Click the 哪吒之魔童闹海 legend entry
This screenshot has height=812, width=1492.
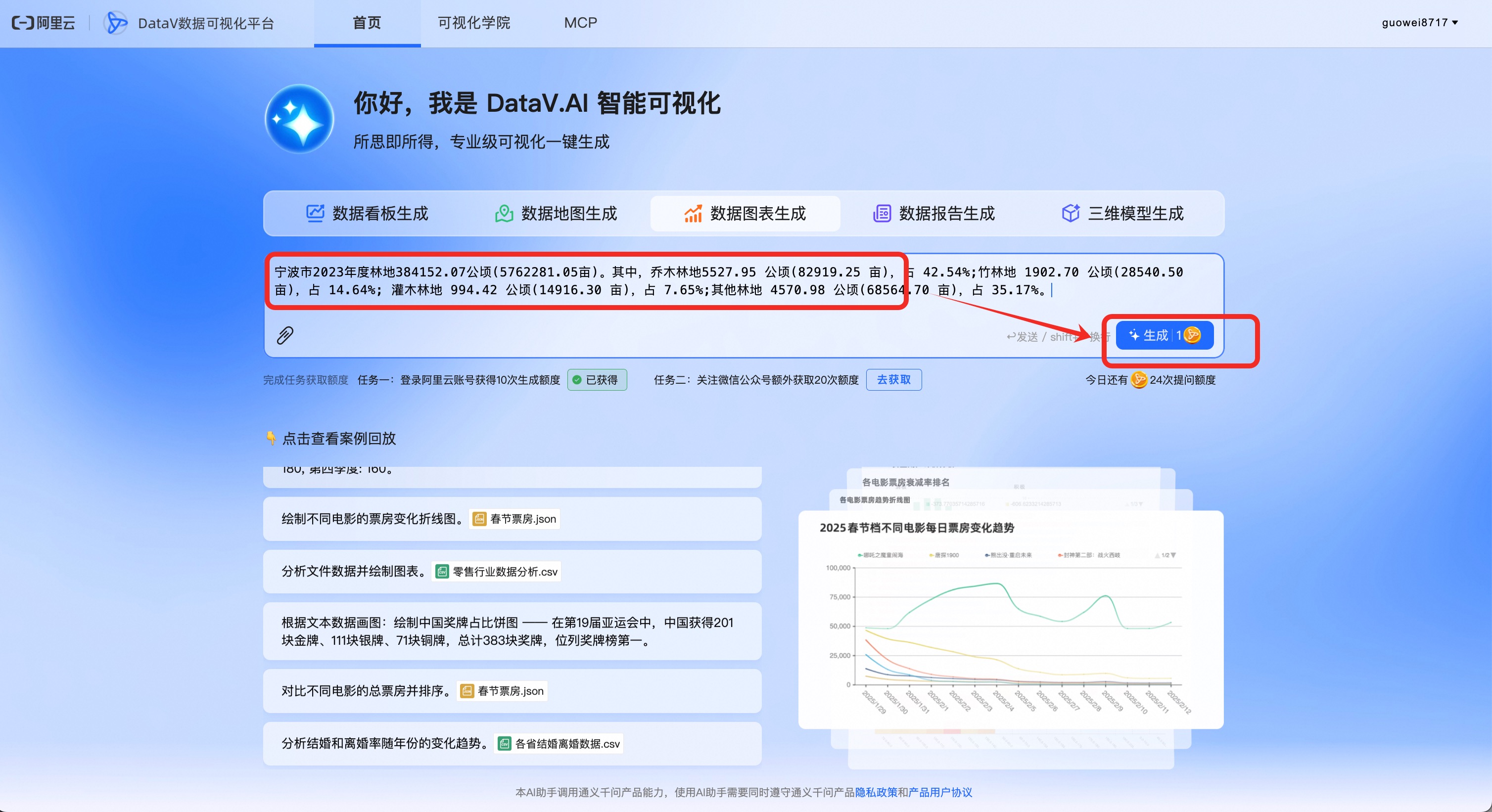click(881, 555)
